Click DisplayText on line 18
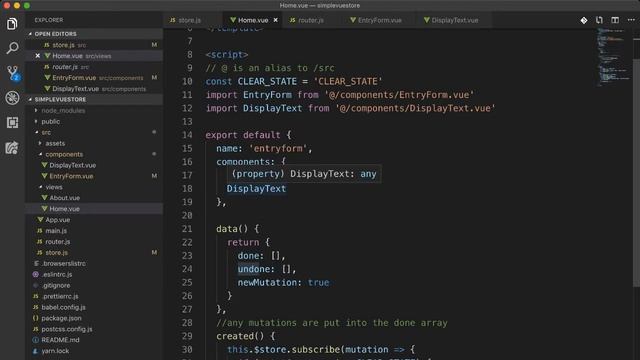Screen dimensions: 640x360 click(x=256, y=189)
